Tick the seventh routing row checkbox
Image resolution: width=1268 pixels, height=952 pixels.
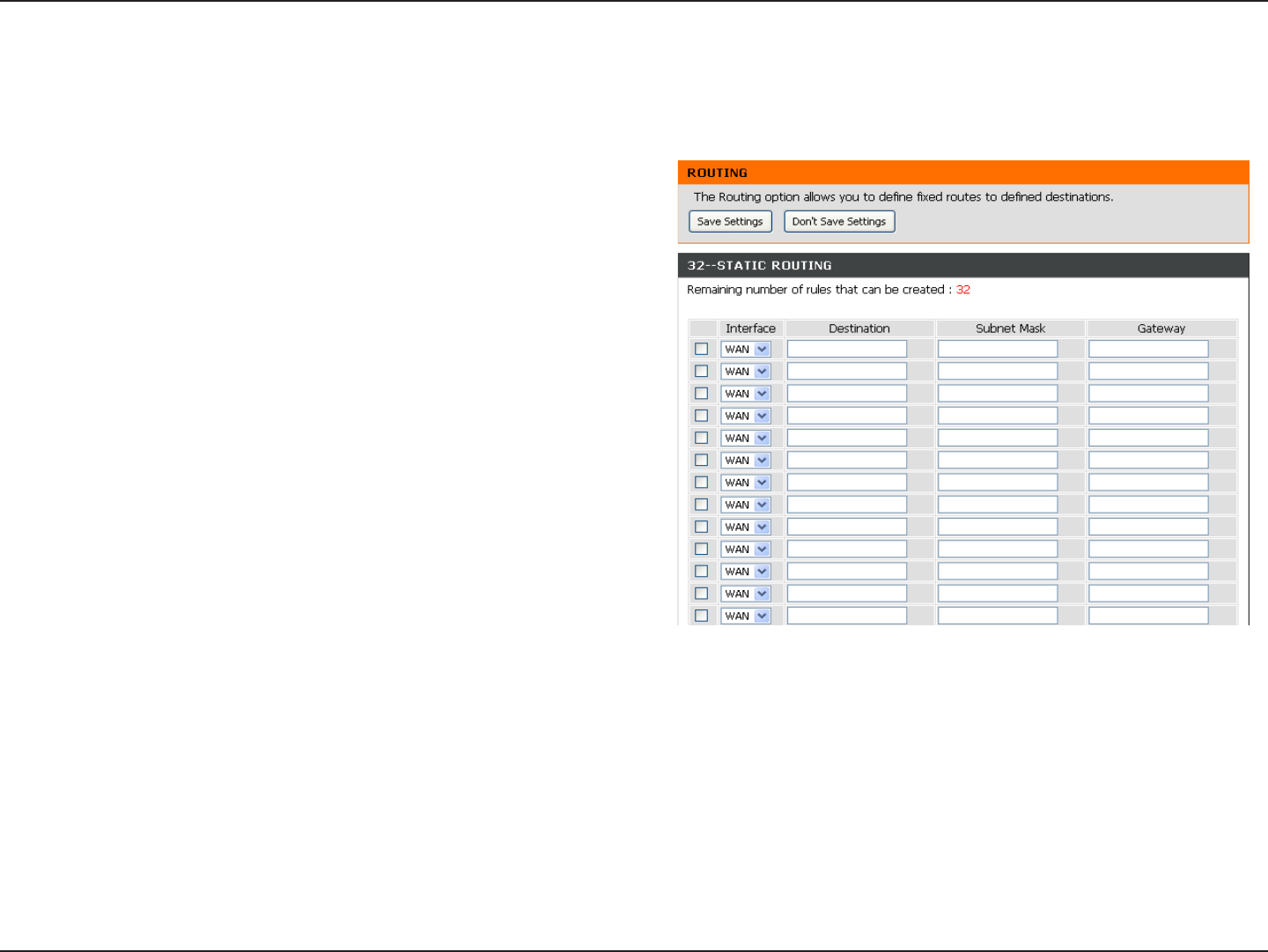pyautogui.click(x=701, y=483)
